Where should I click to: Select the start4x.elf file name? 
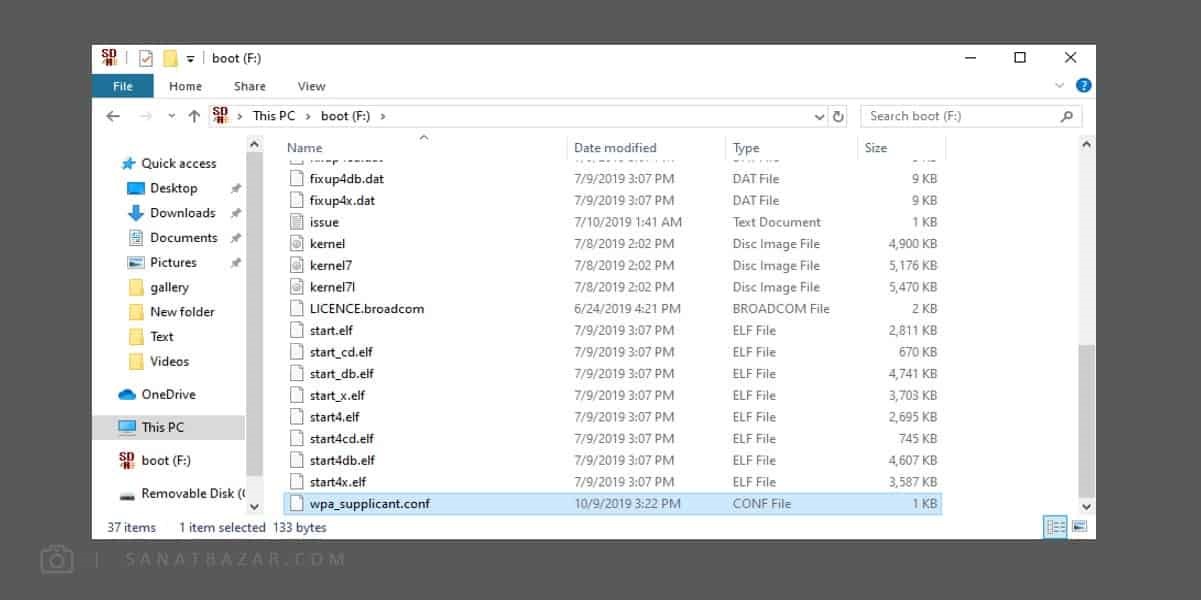click(338, 482)
